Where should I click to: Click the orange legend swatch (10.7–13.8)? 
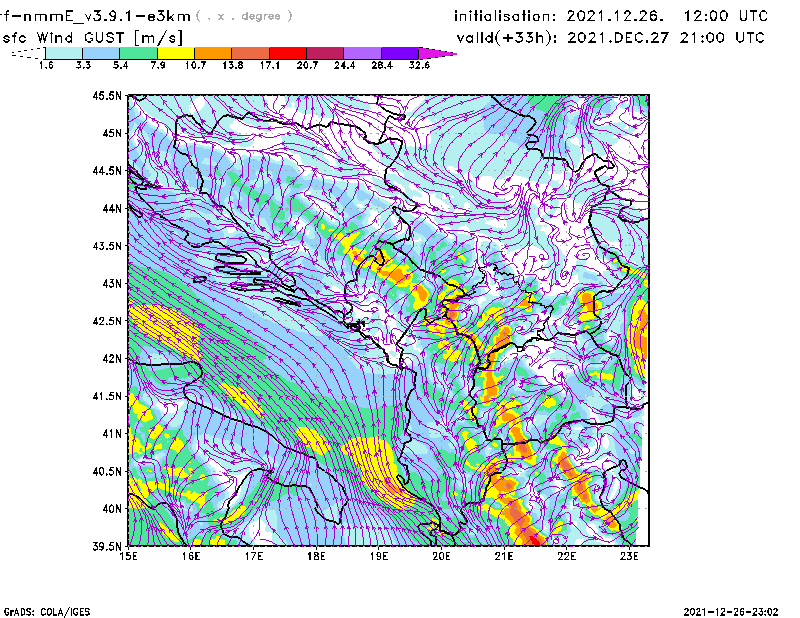213,53
